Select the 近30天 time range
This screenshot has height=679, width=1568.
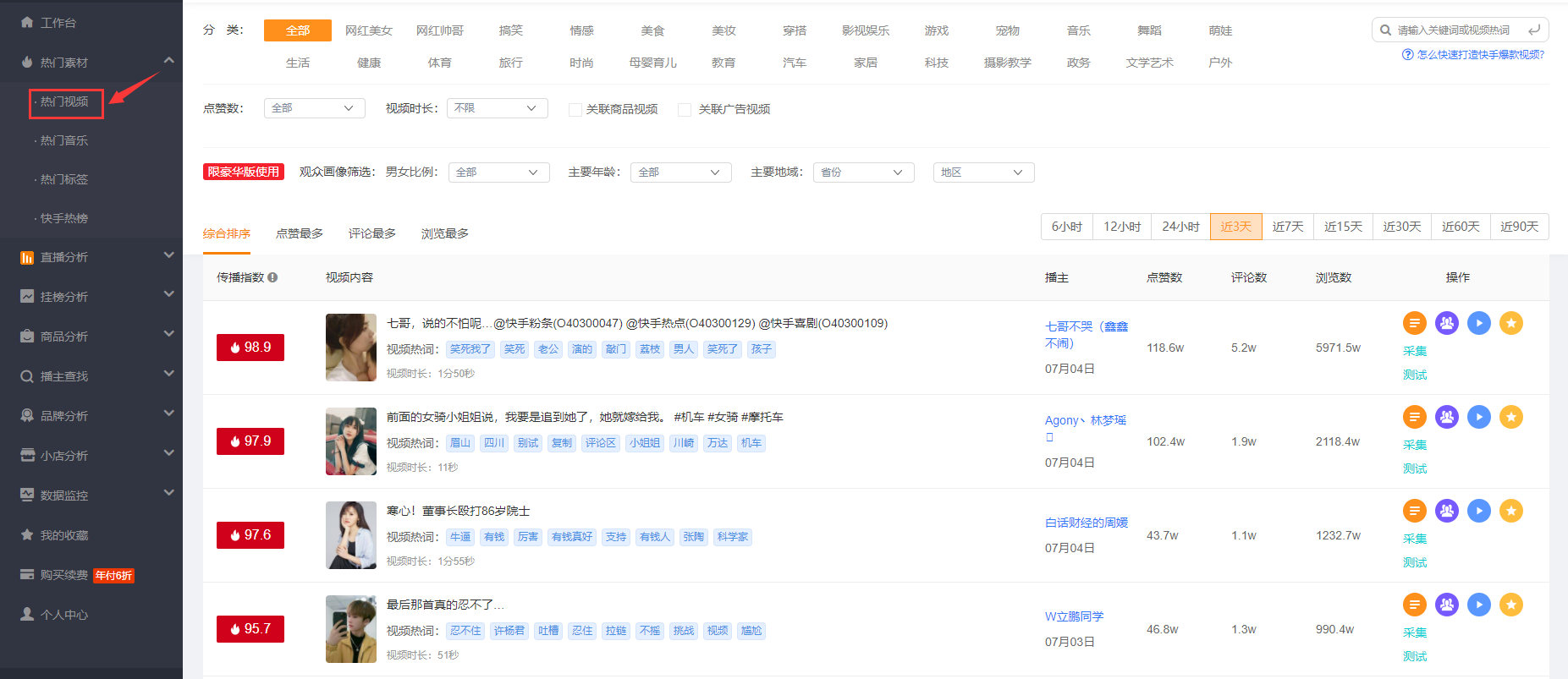tap(1402, 227)
